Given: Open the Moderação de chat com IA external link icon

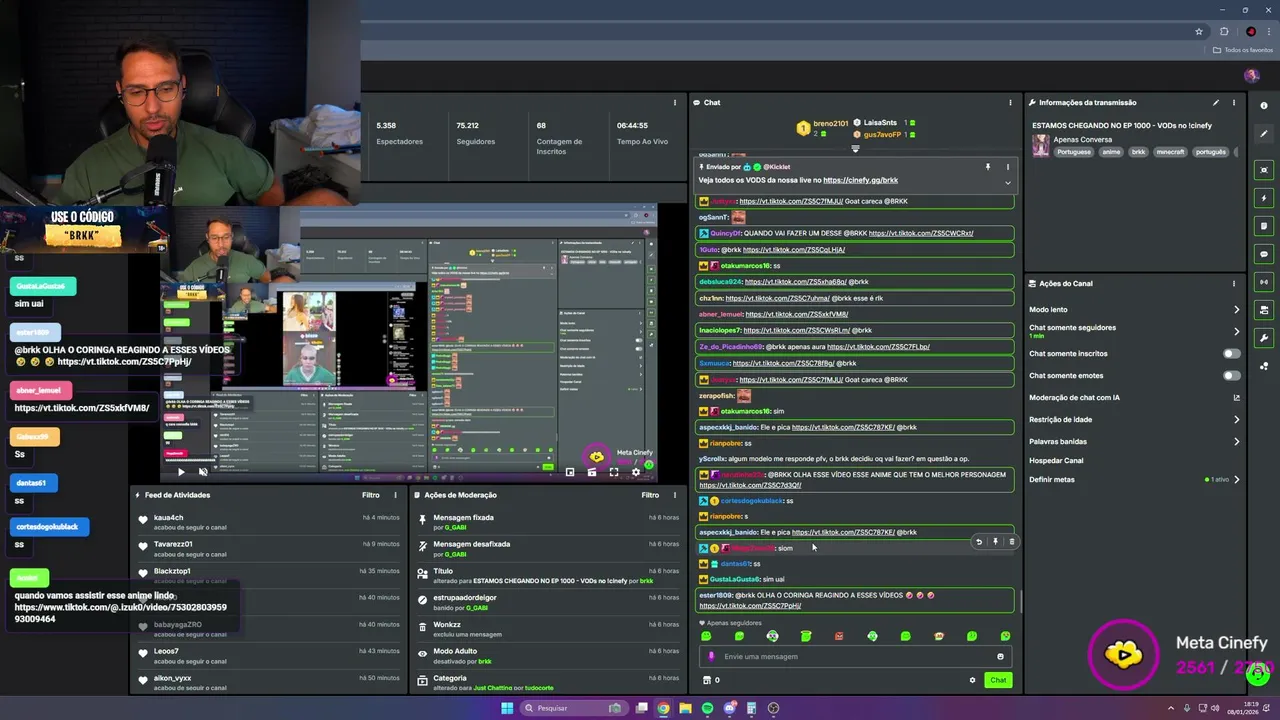Looking at the screenshot, I should click(x=1236, y=397).
